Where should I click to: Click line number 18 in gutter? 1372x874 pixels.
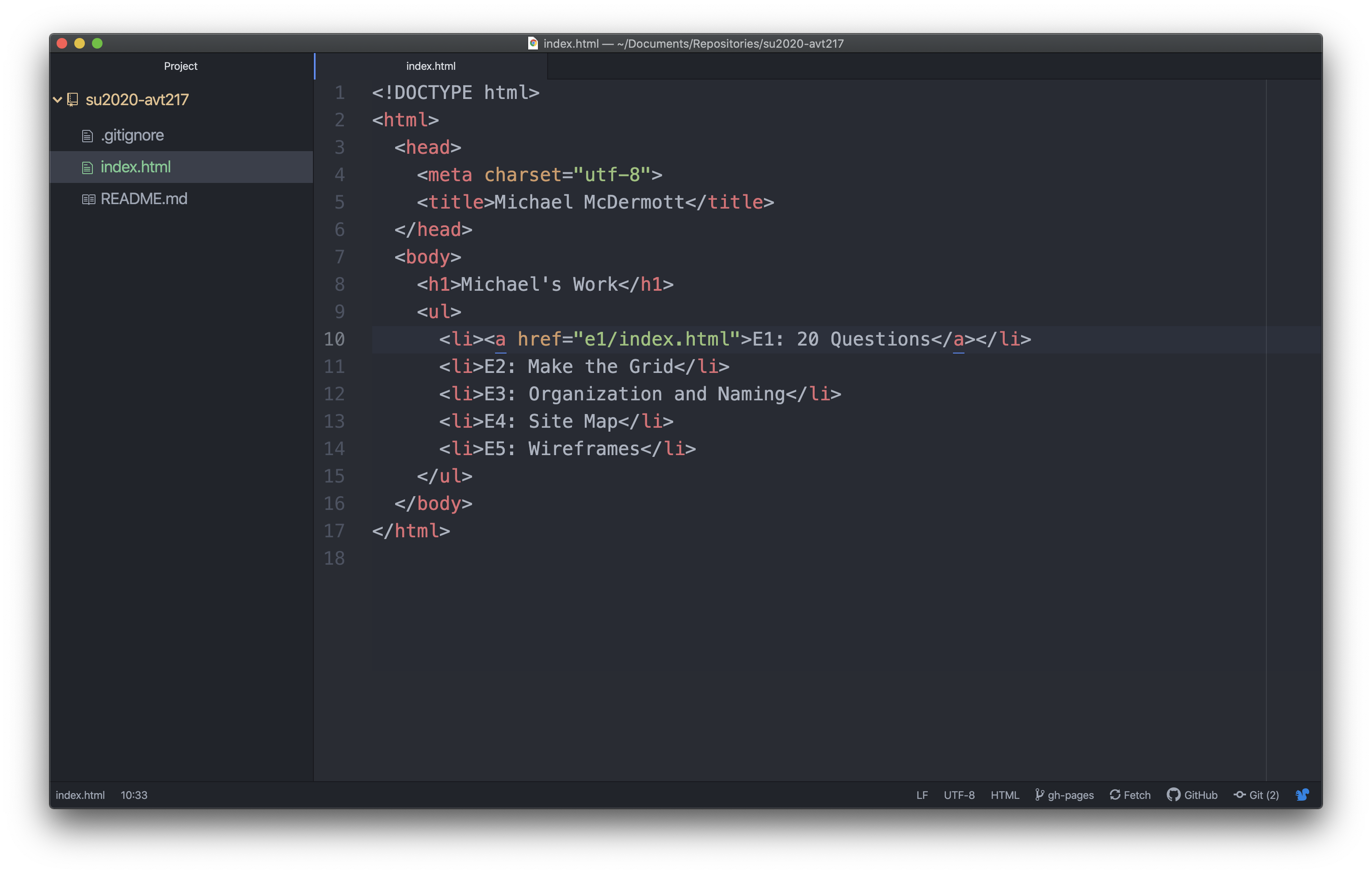(334, 558)
